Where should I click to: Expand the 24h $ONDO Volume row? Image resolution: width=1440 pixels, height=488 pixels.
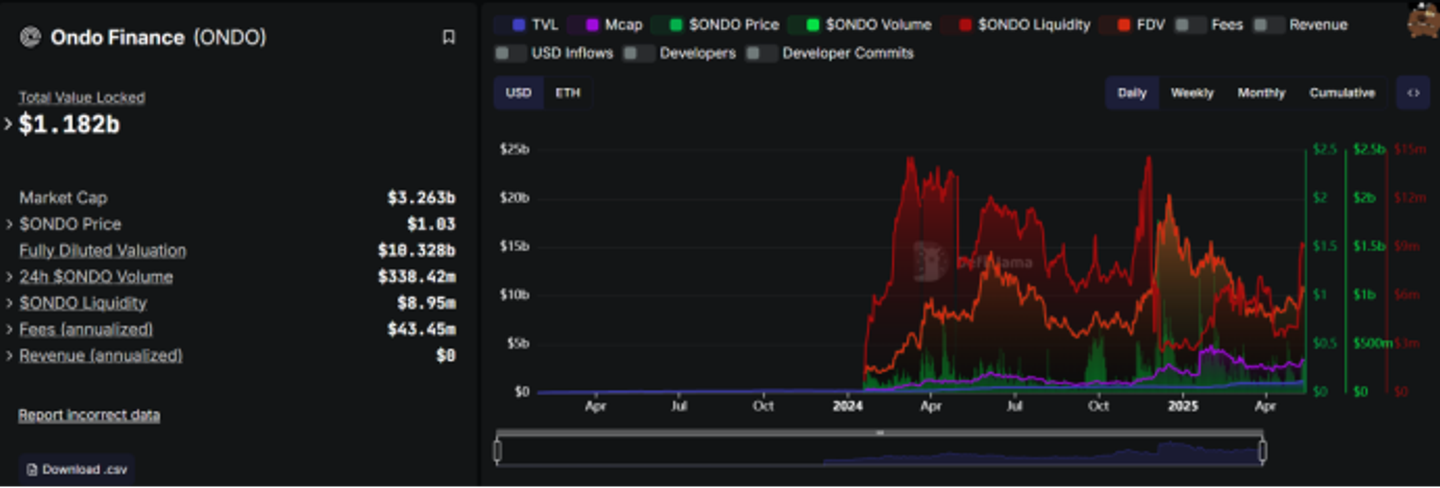(x=9, y=277)
